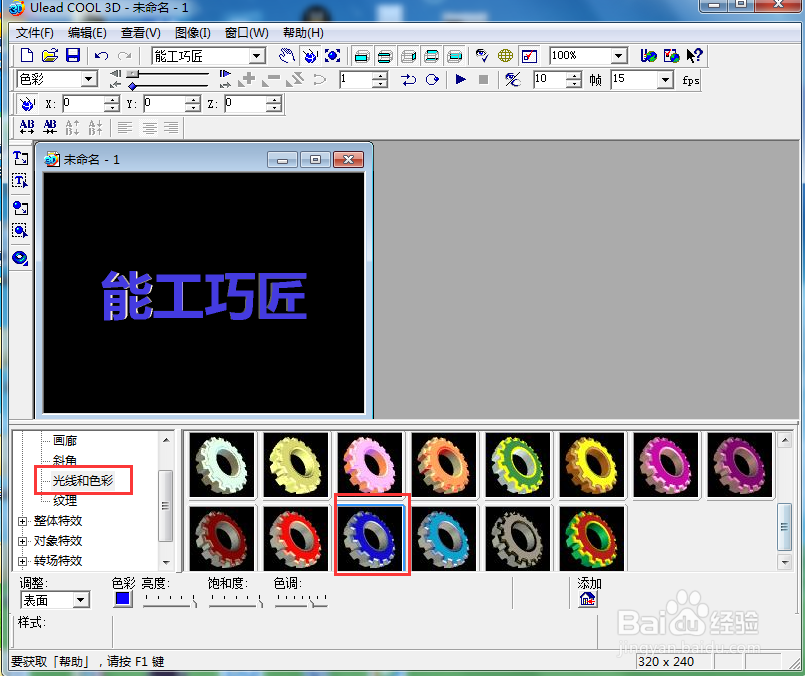
Task: Click the yellow wireframe globe icon
Action: (x=505, y=55)
